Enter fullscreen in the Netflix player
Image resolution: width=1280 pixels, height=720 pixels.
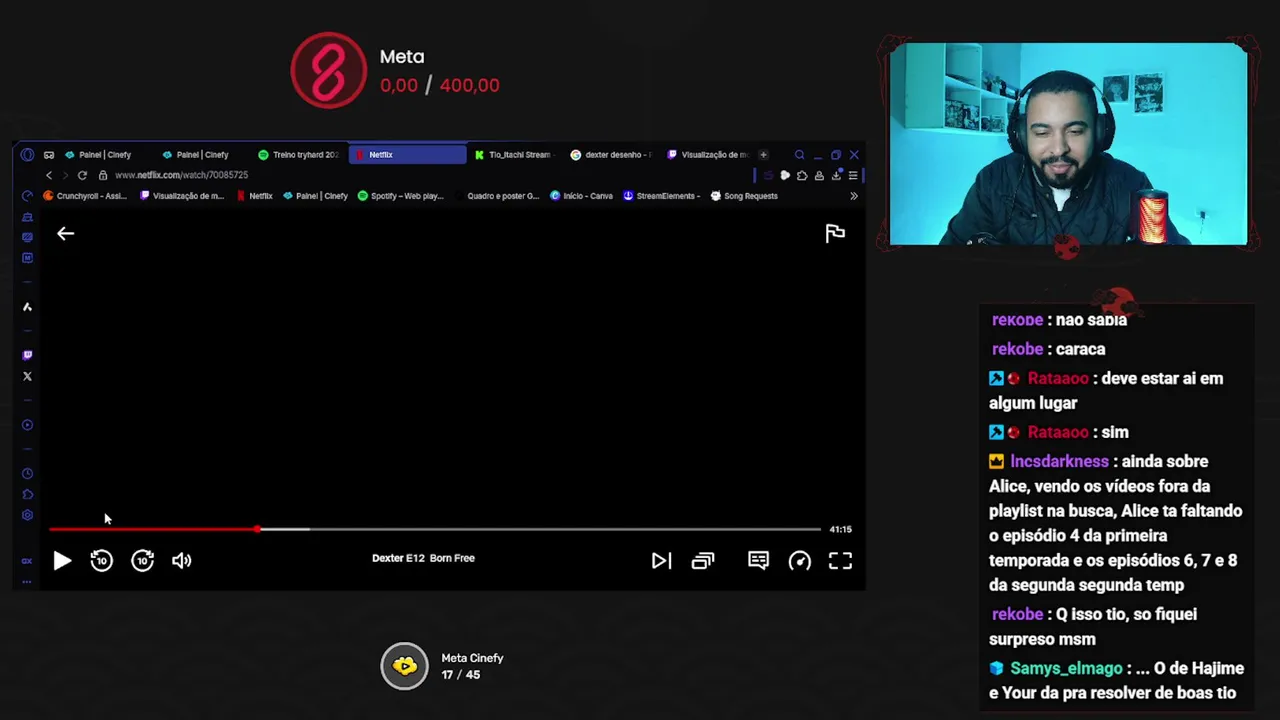[x=840, y=561]
